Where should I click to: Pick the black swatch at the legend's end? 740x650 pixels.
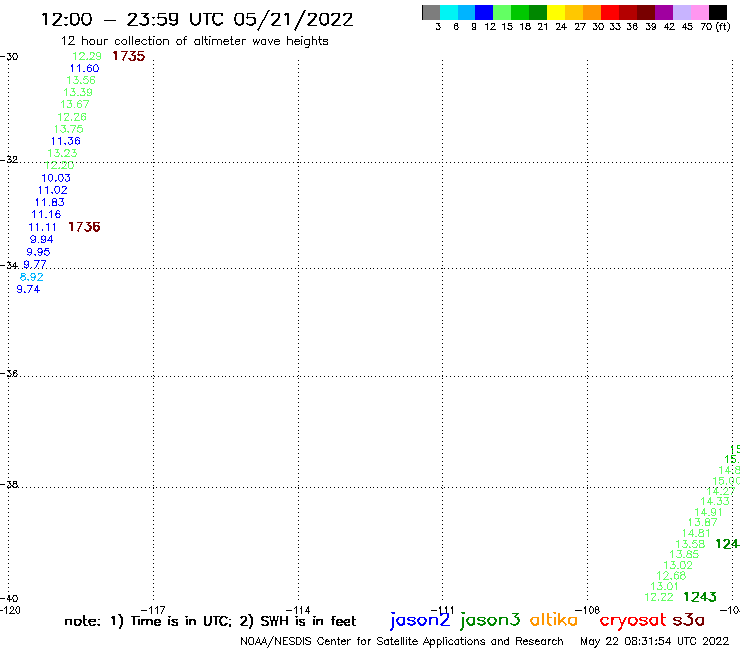coord(717,12)
